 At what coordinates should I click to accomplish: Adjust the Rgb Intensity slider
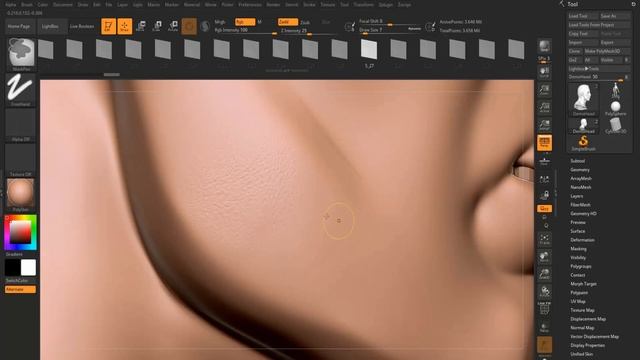coord(245,30)
